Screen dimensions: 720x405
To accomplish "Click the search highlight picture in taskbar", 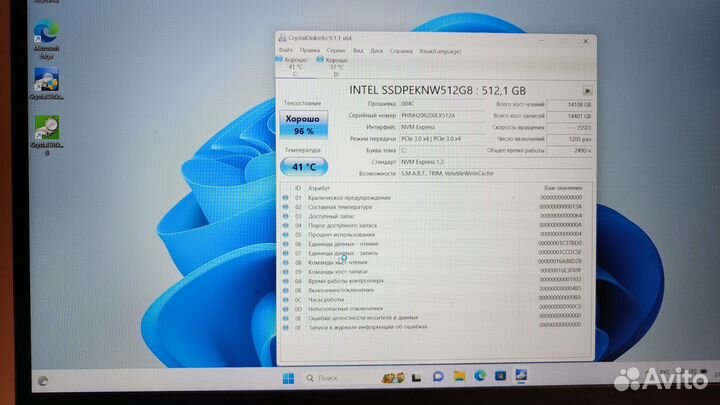I will tap(393, 377).
